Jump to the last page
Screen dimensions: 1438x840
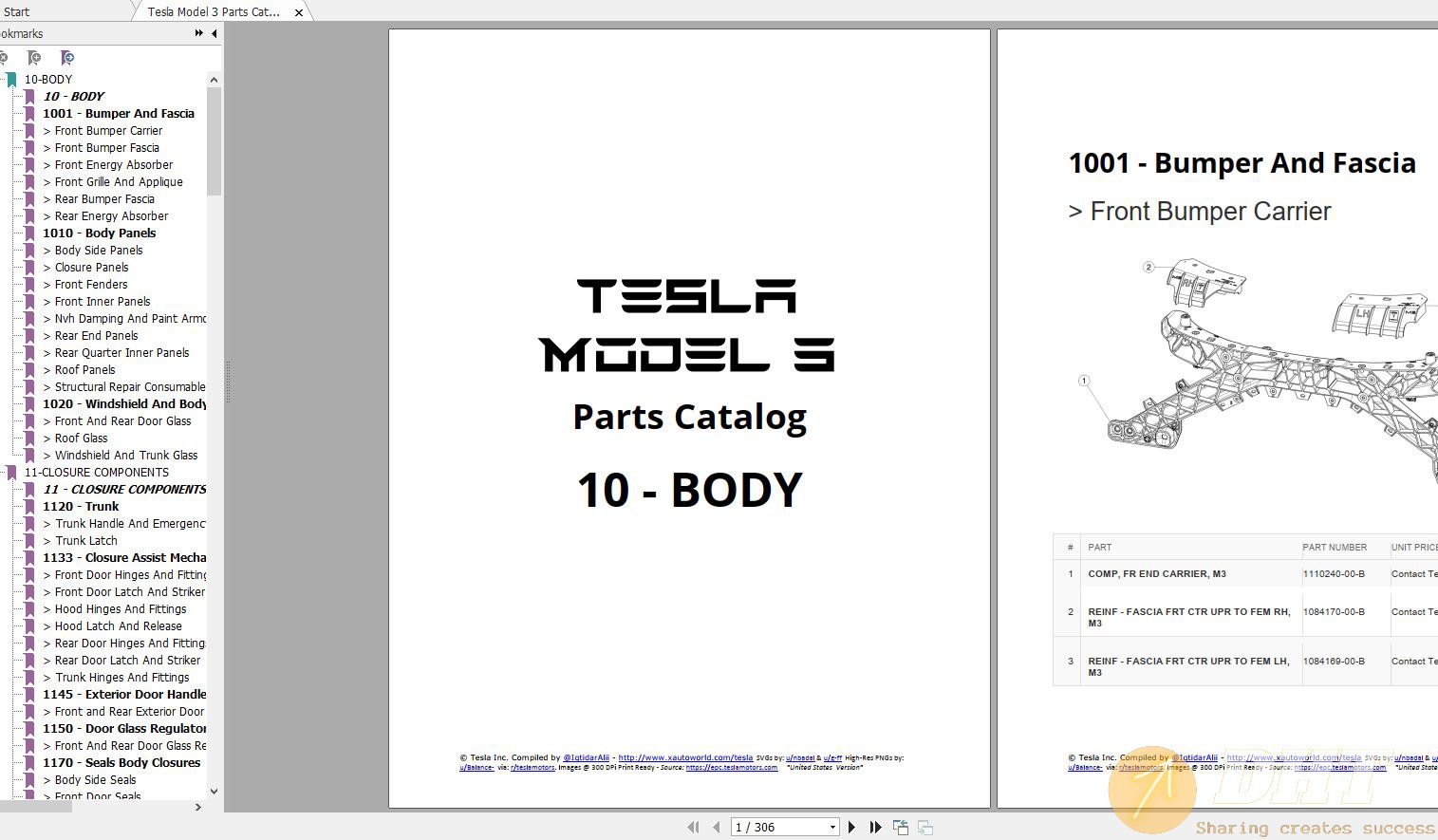pos(875,828)
